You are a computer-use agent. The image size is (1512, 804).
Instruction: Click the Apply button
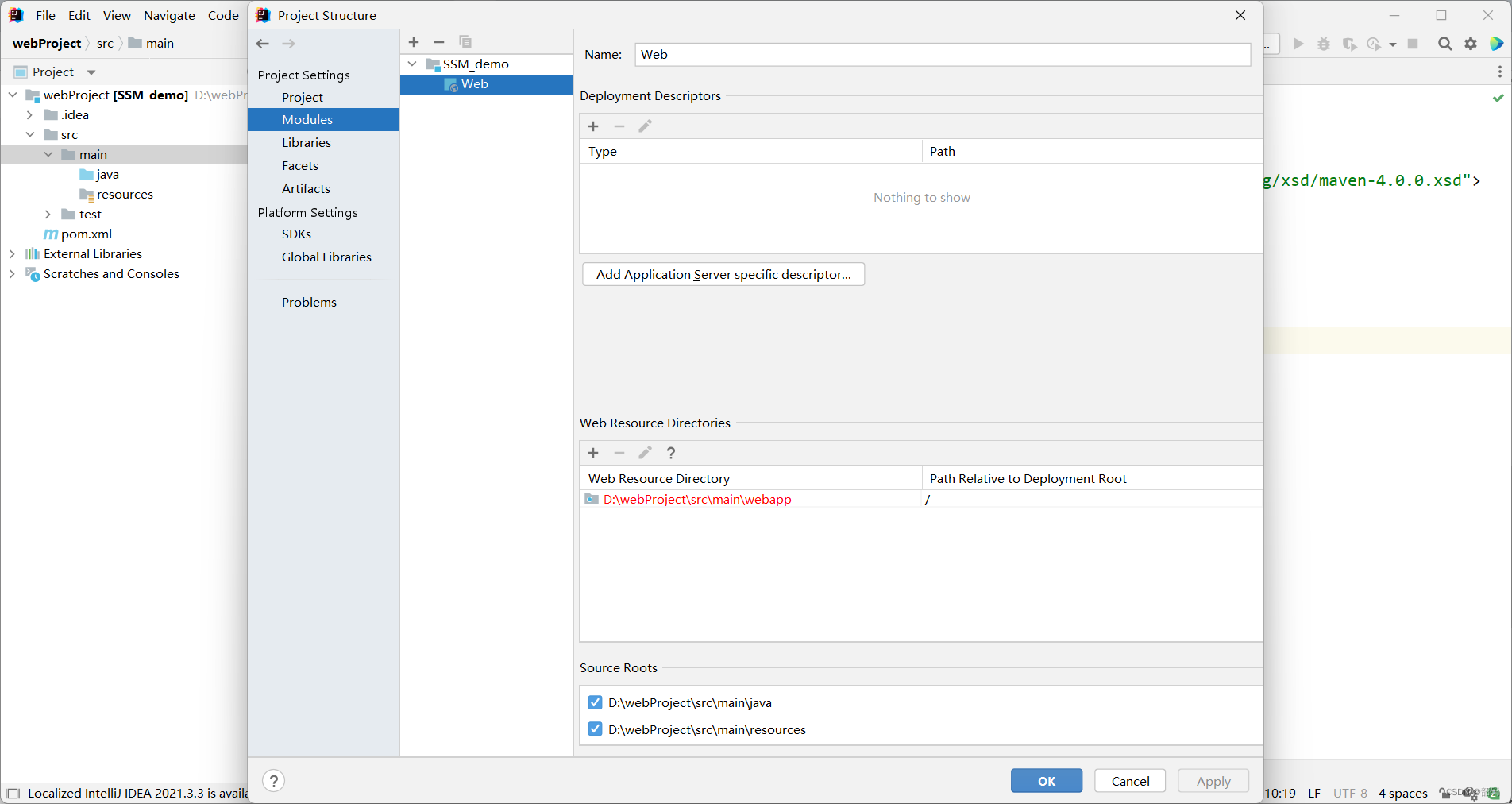coord(1213,781)
